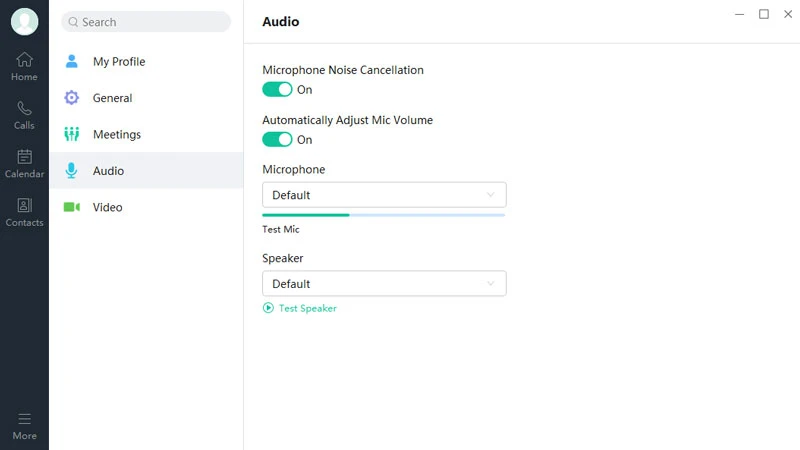Click the Speaker dropdown chevron arrow
The height and width of the screenshot is (450, 800).
[491, 284]
